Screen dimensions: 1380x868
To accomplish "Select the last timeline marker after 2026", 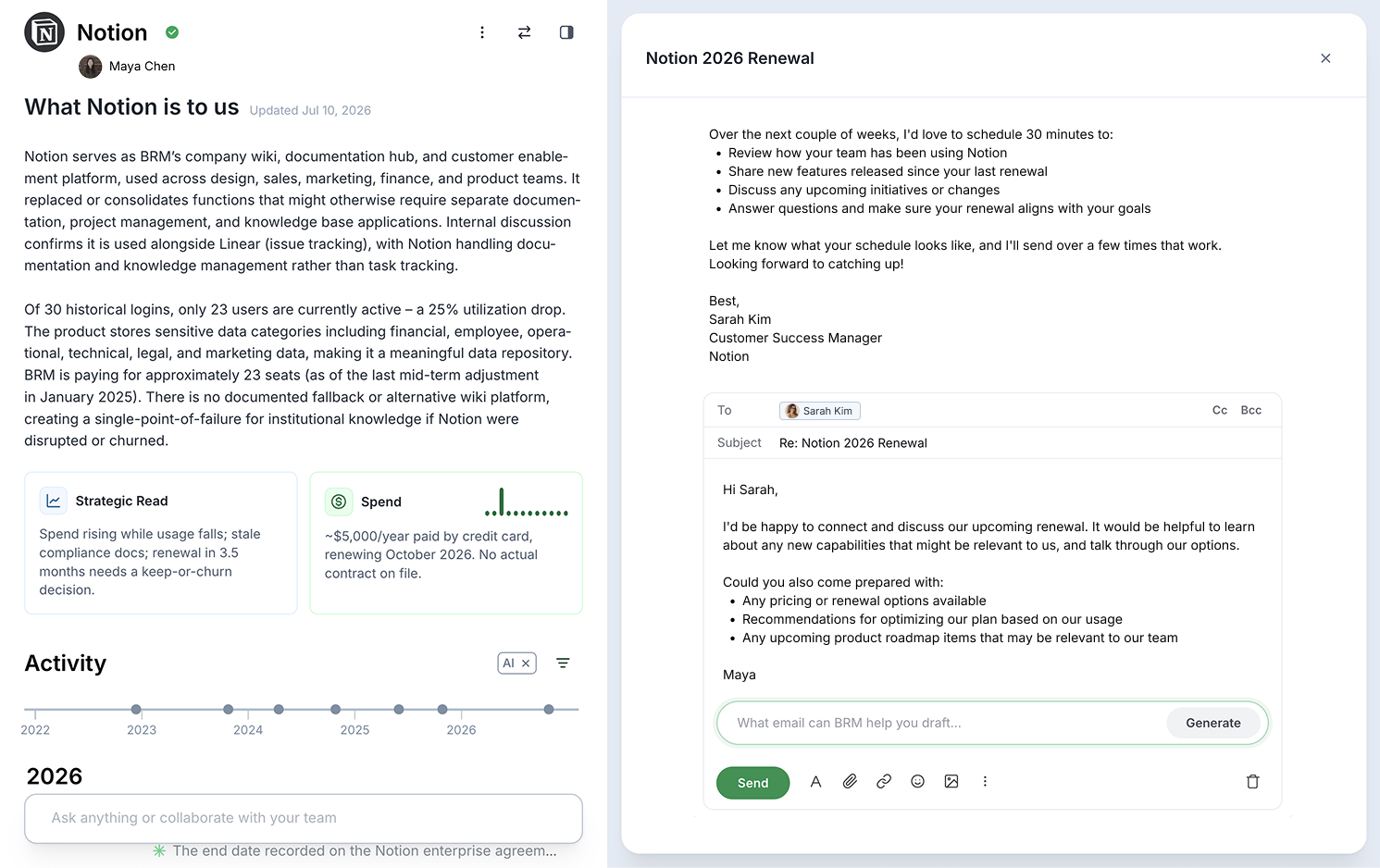I will [549, 710].
